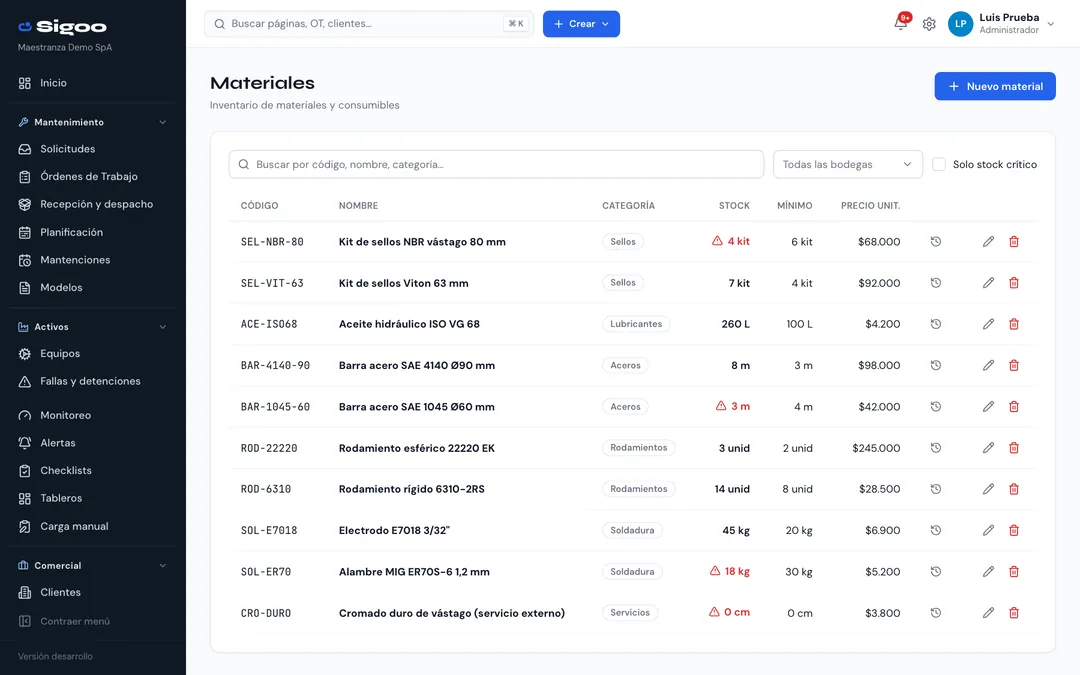Screen dimensions: 1080x675
Task: Focus the materials search by código field
Action: point(496,165)
